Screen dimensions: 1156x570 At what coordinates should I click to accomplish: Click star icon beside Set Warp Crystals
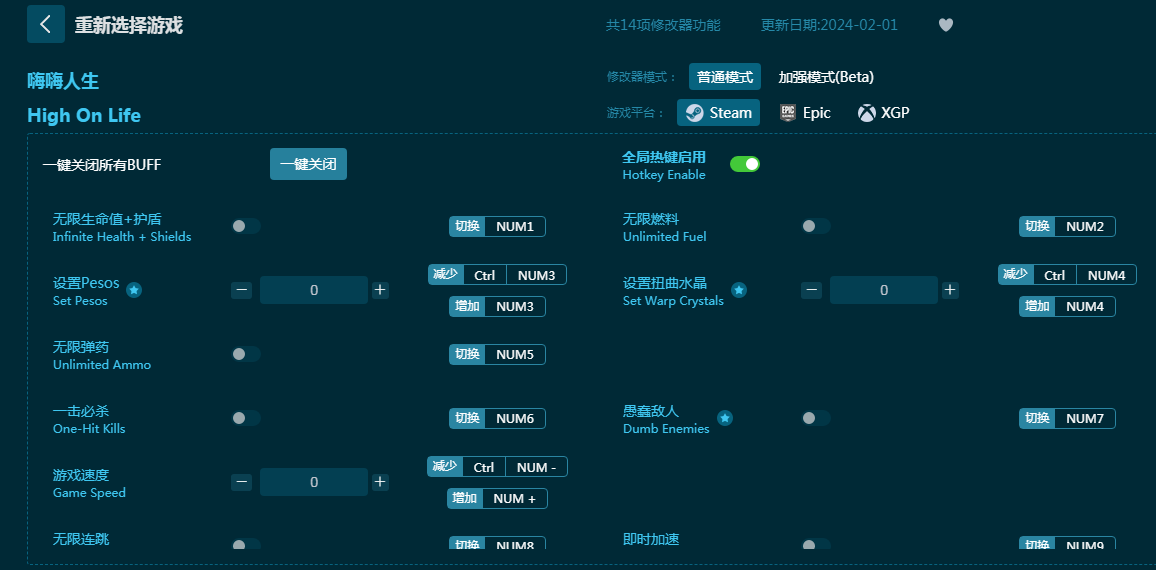[x=739, y=290]
